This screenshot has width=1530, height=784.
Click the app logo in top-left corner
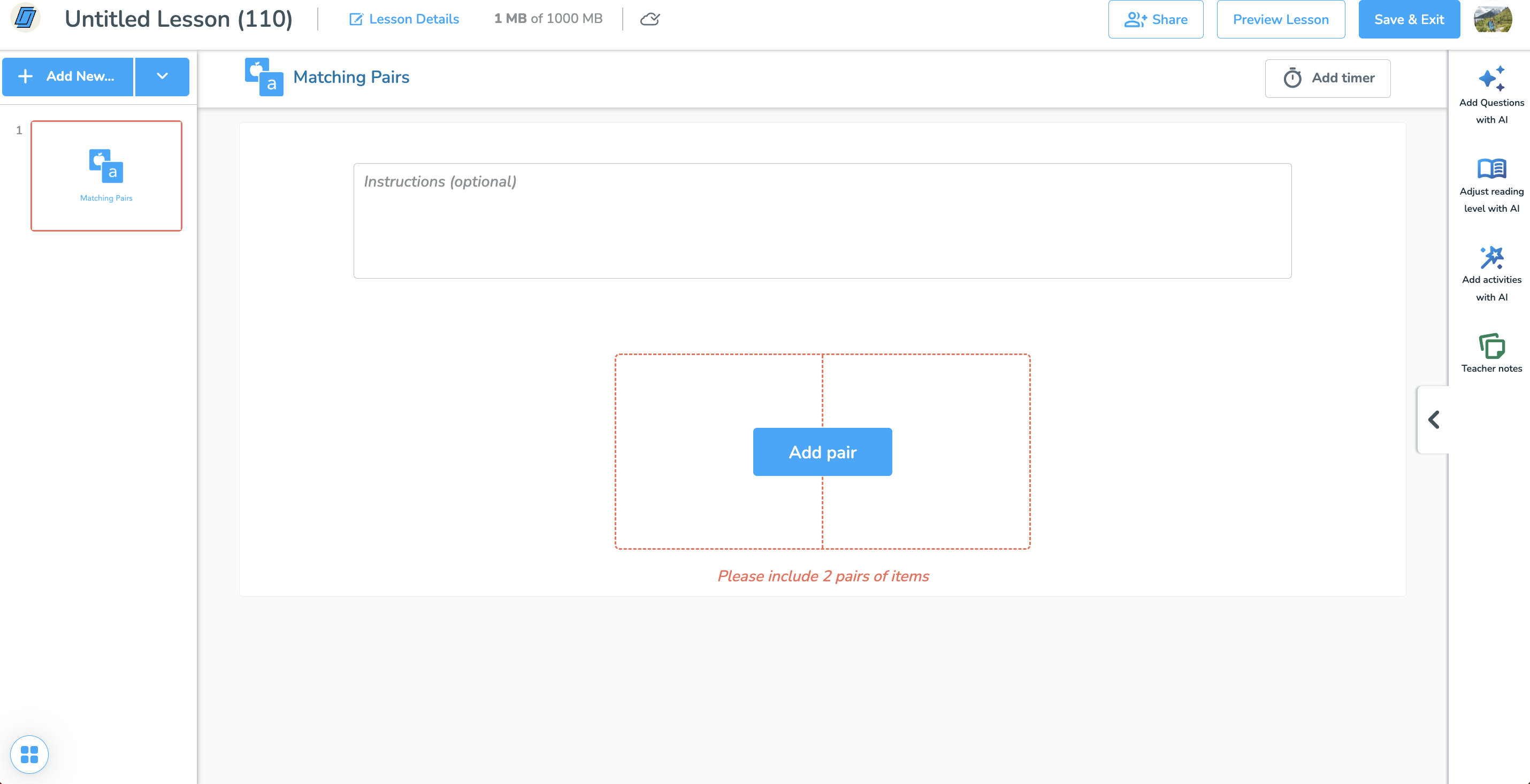tap(26, 18)
